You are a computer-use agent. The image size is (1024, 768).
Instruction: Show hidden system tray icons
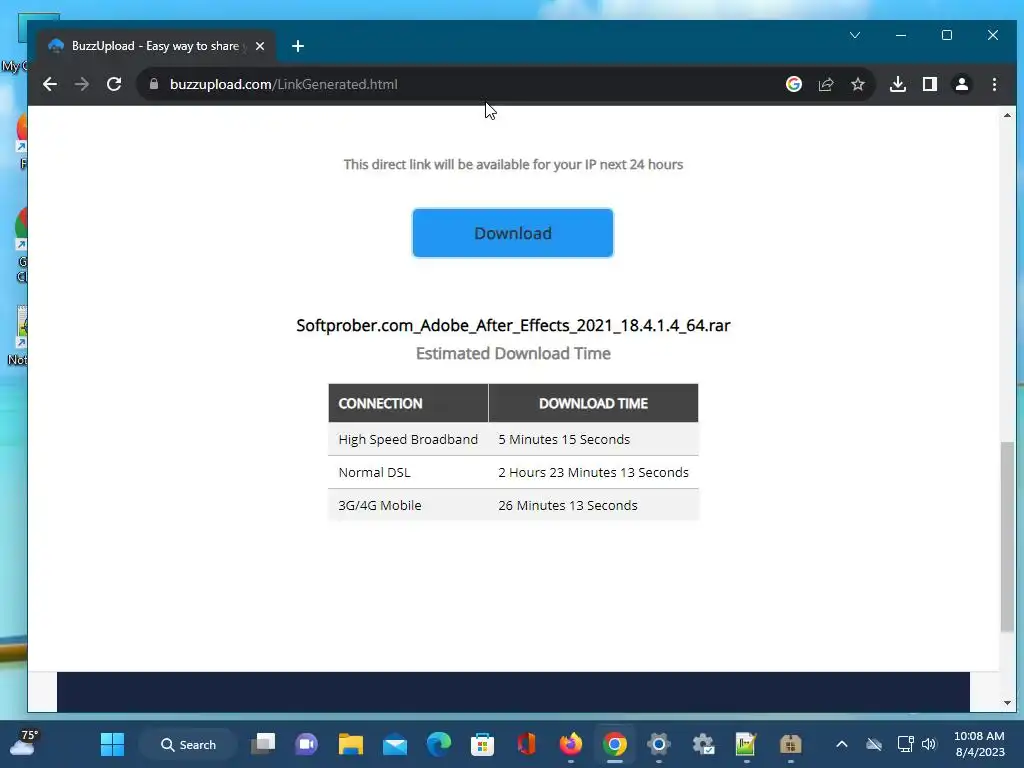[842, 744]
